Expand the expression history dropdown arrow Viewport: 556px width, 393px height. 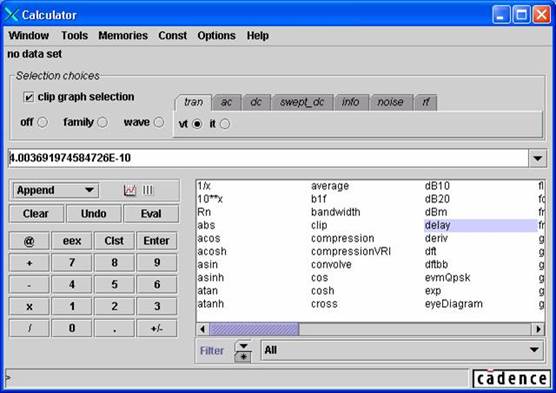(538, 158)
